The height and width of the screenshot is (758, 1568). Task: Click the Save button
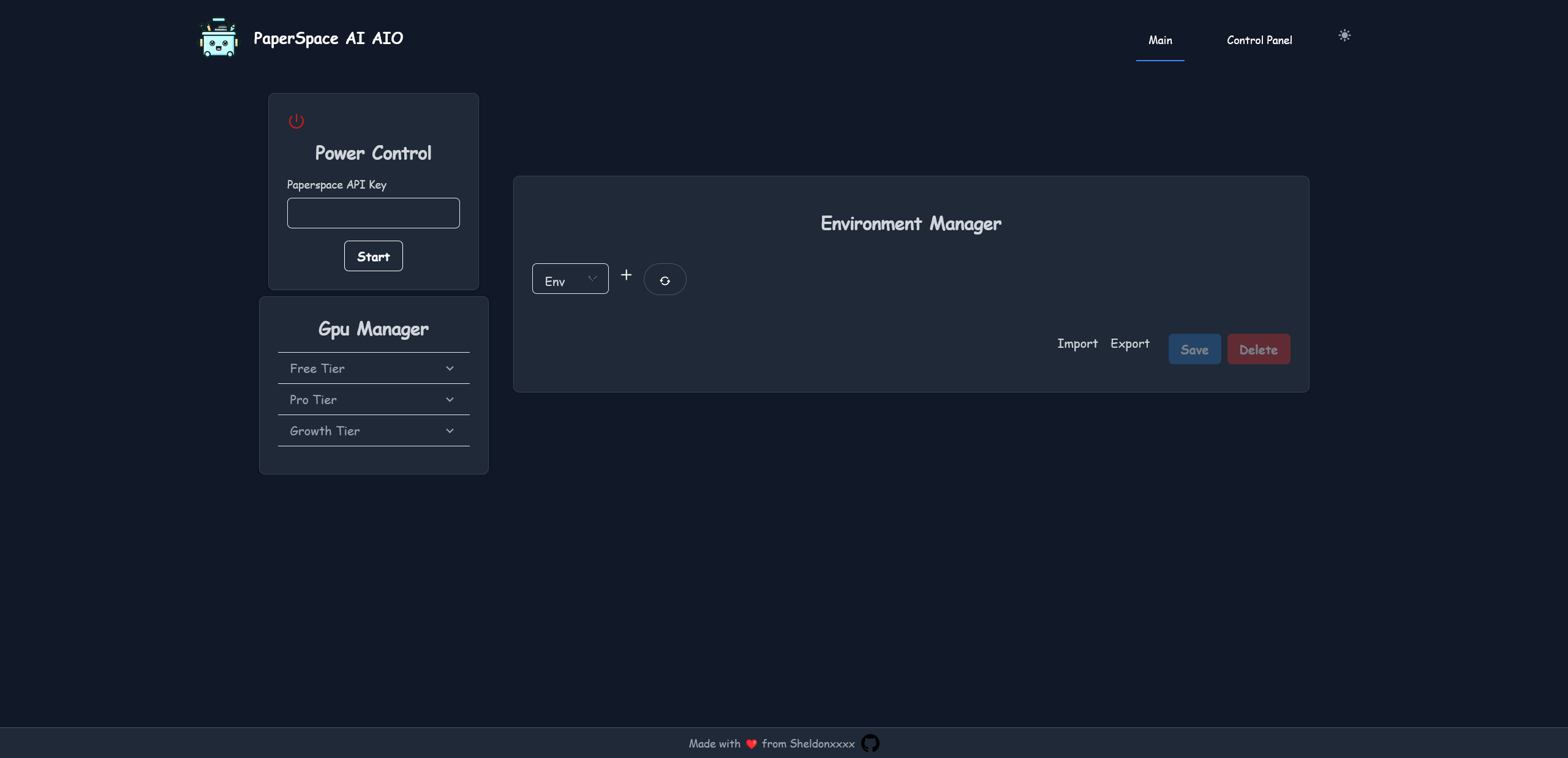pyautogui.click(x=1194, y=350)
